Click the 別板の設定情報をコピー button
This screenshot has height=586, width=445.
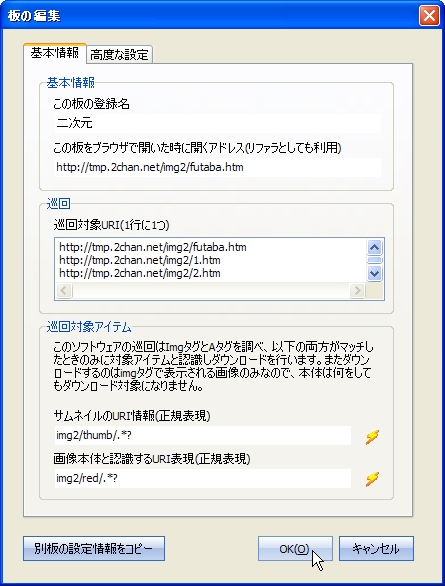[94, 549]
